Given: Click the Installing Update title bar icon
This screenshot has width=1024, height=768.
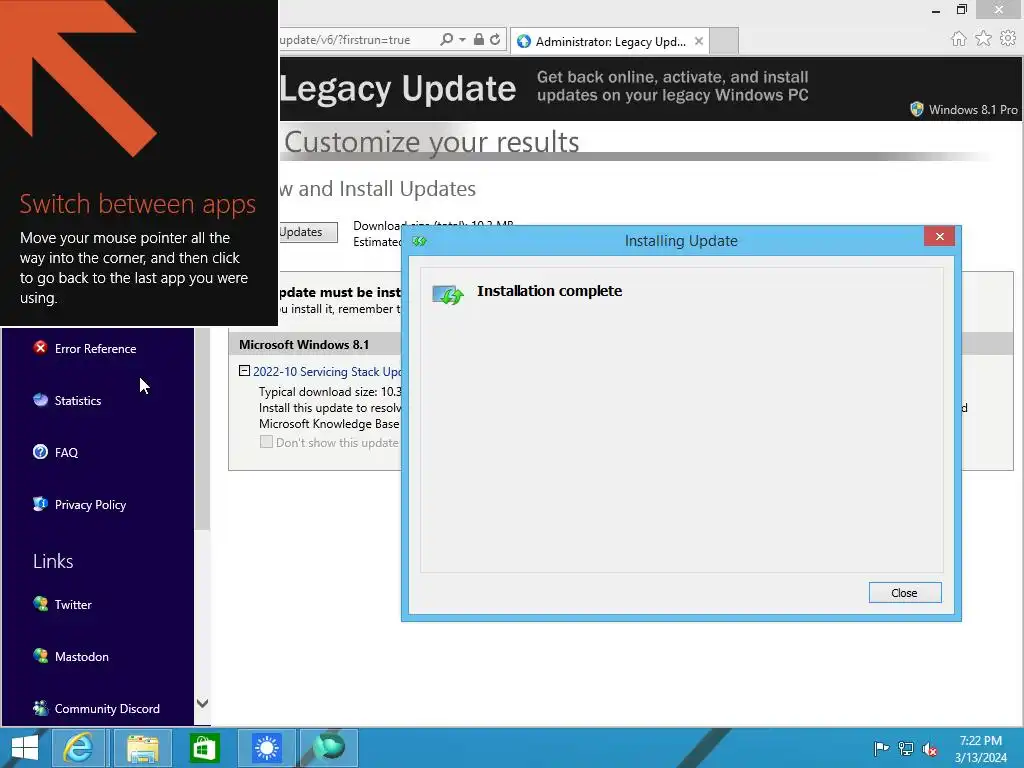Looking at the screenshot, I should tap(419, 241).
